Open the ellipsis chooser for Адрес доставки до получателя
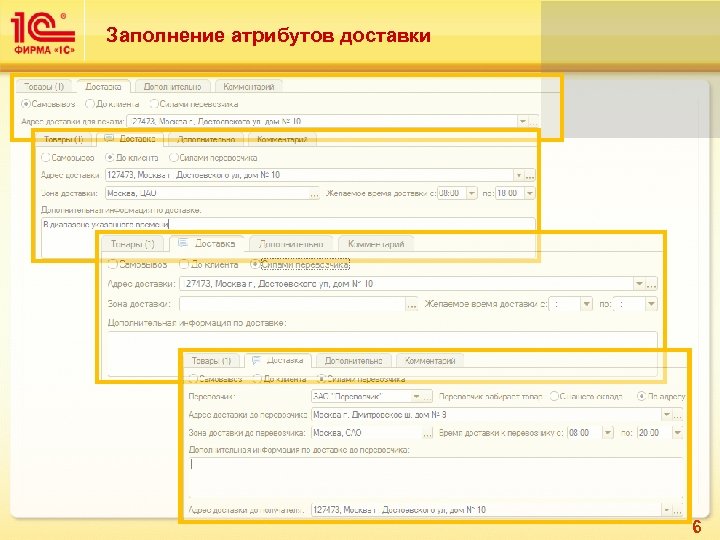The width and height of the screenshot is (720, 540). [677, 510]
